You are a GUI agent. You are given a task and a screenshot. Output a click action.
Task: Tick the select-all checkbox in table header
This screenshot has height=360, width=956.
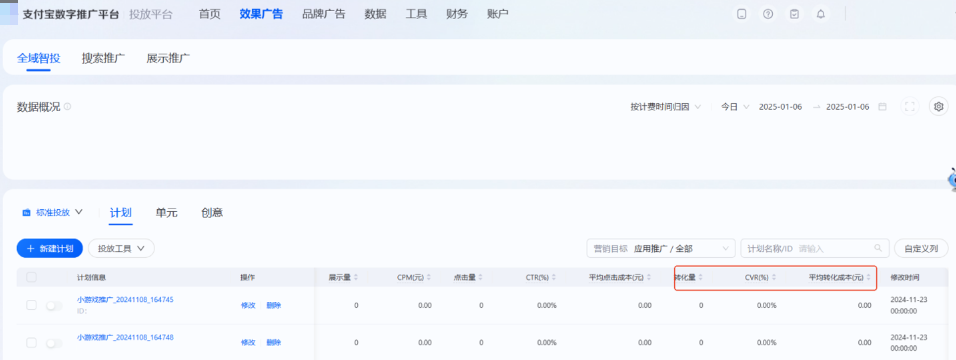[x=31, y=277]
